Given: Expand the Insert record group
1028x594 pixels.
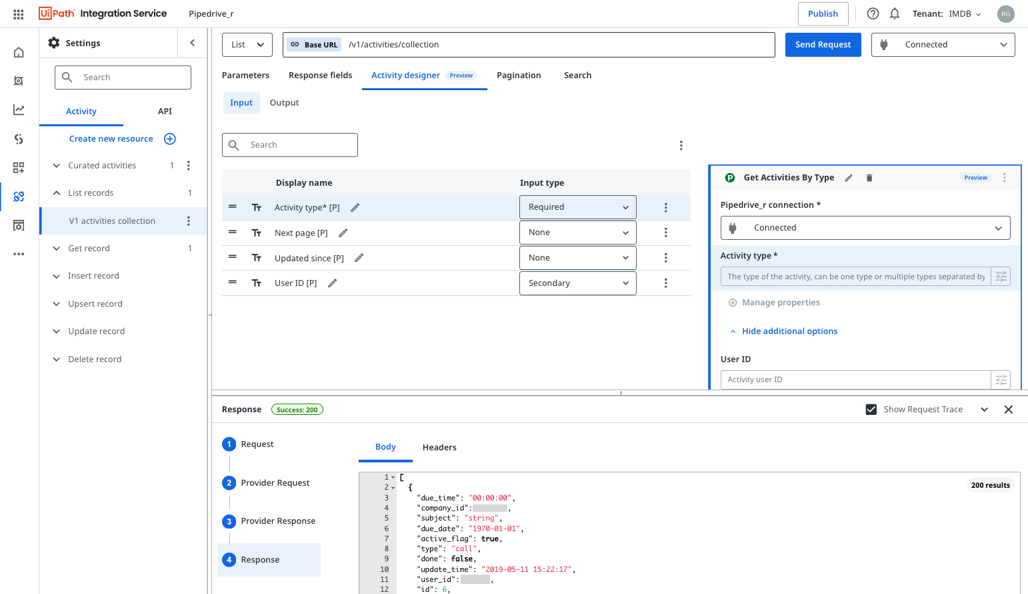Looking at the screenshot, I should [56, 276].
